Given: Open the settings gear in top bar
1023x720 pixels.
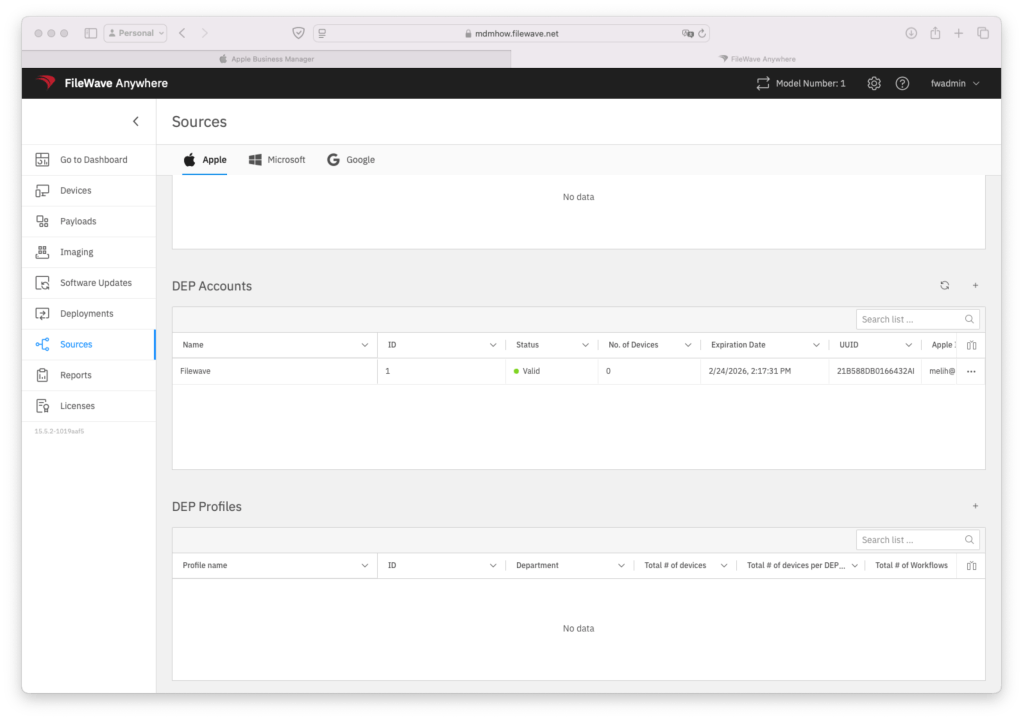Looking at the screenshot, I should click(x=873, y=84).
